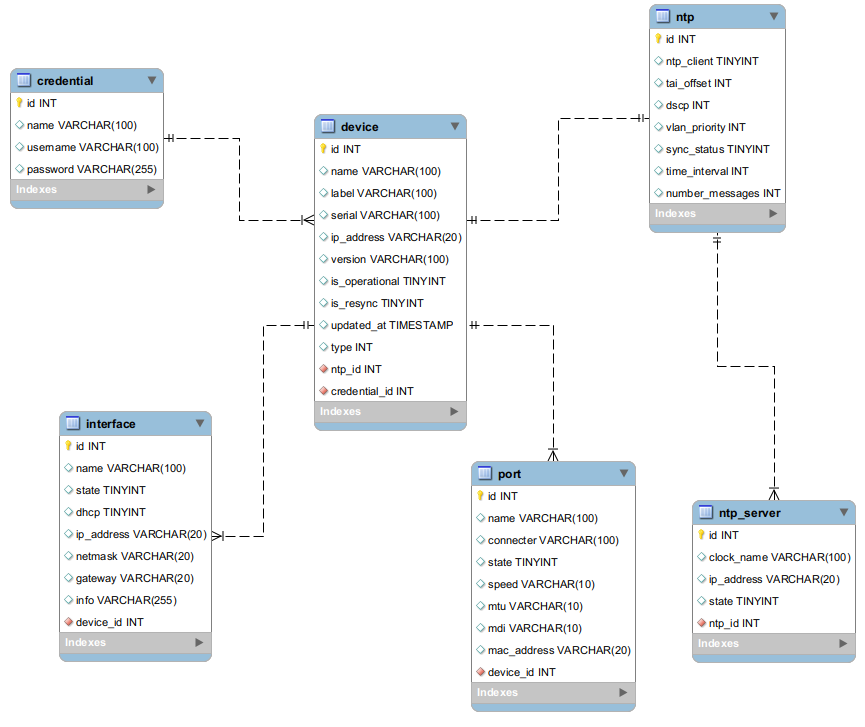Collapse the credential table with header arrow
Viewport: 865px width, 727px height.
point(152,81)
